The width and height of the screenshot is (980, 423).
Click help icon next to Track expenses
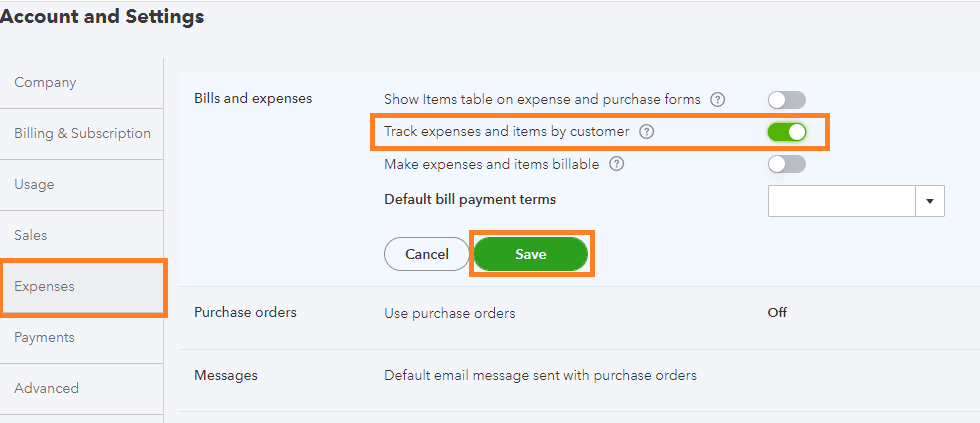[647, 132]
